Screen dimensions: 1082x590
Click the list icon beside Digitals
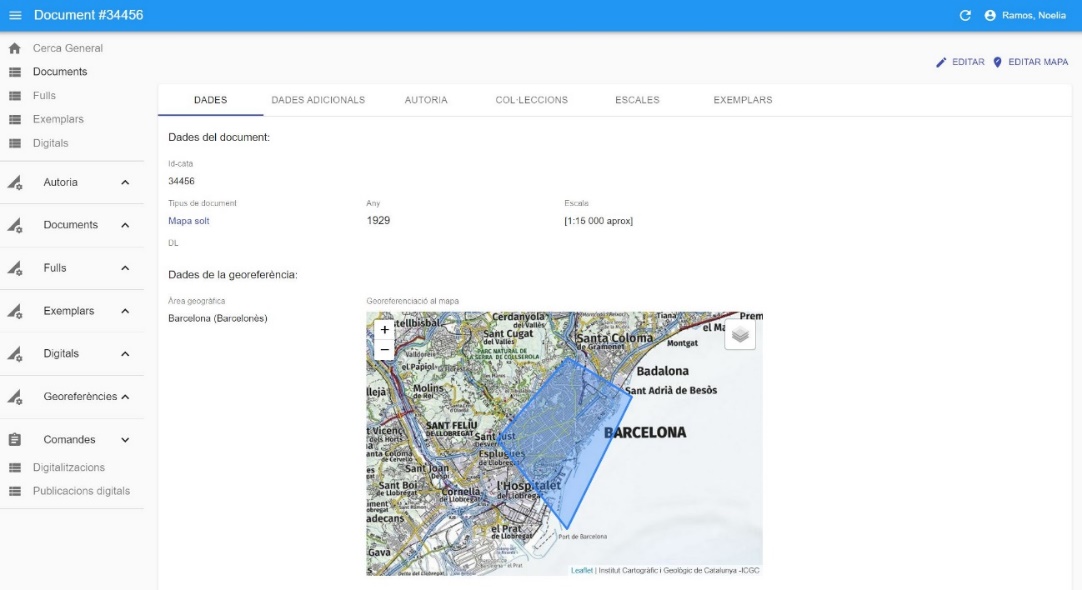click(14, 144)
